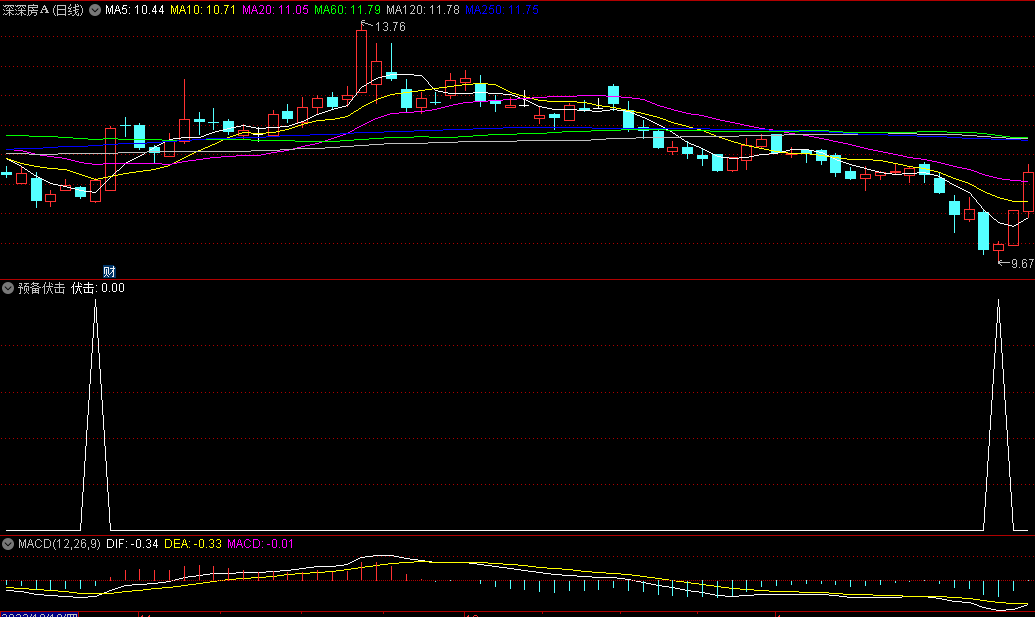The height and width of the screenshot is (617, 1035).
Task: Select the 深深房A (日线) chart title
Action: pos(43,10)
